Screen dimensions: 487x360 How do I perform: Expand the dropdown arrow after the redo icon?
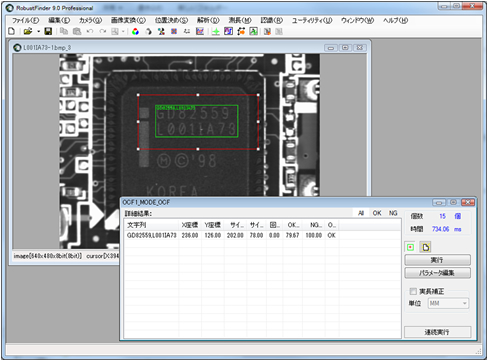pos(123,31)
